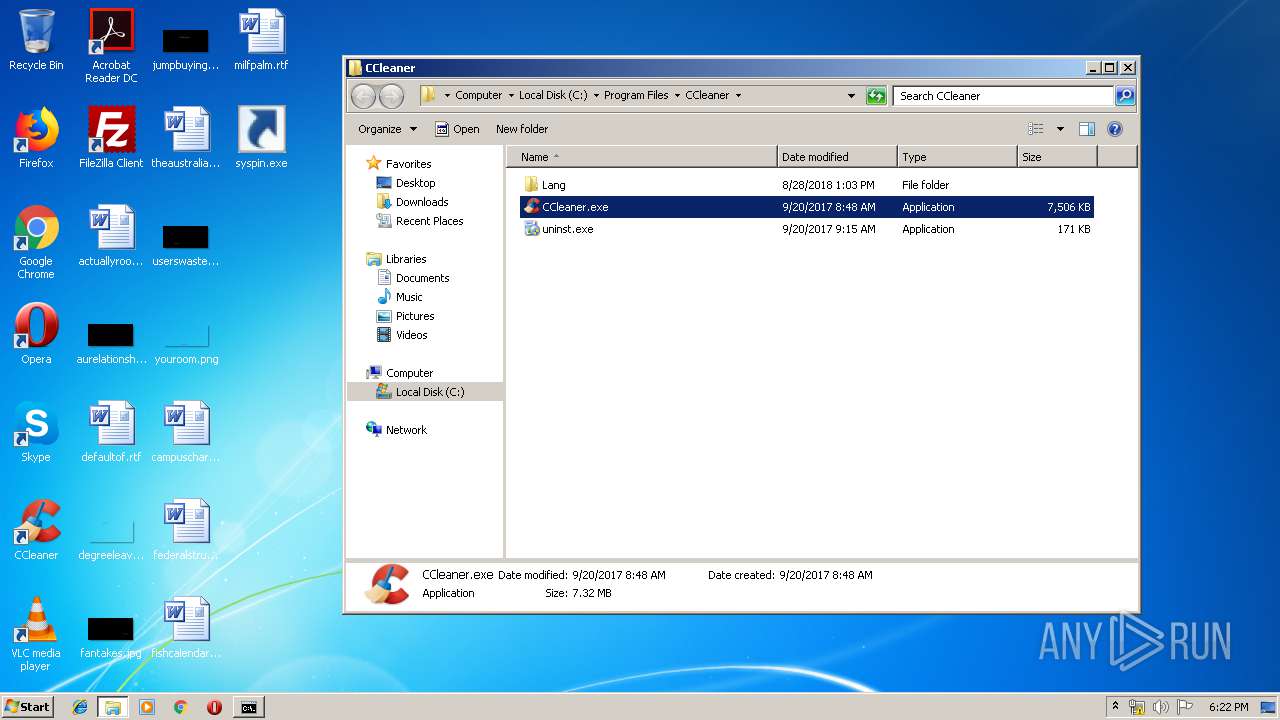Expand Program Files breadcrumb arrow

coord(677,96)
